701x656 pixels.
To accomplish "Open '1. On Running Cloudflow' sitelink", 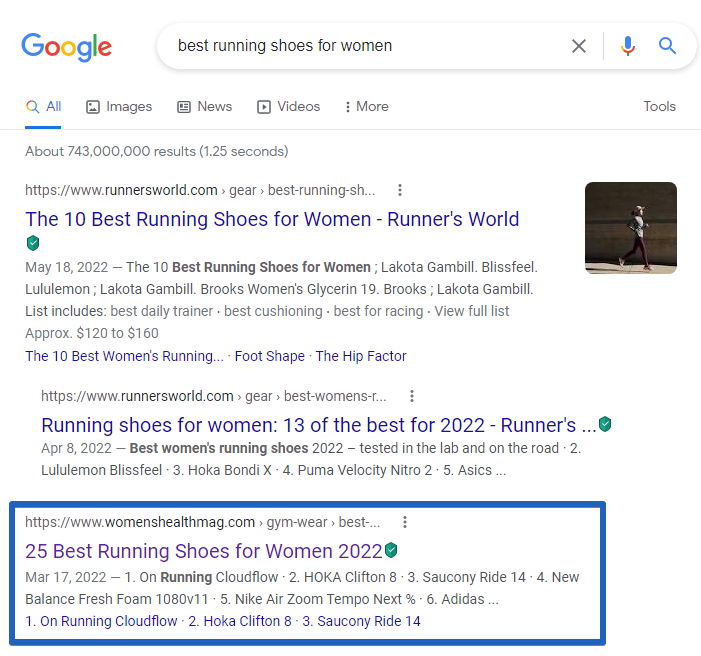I will pos(101,621).
